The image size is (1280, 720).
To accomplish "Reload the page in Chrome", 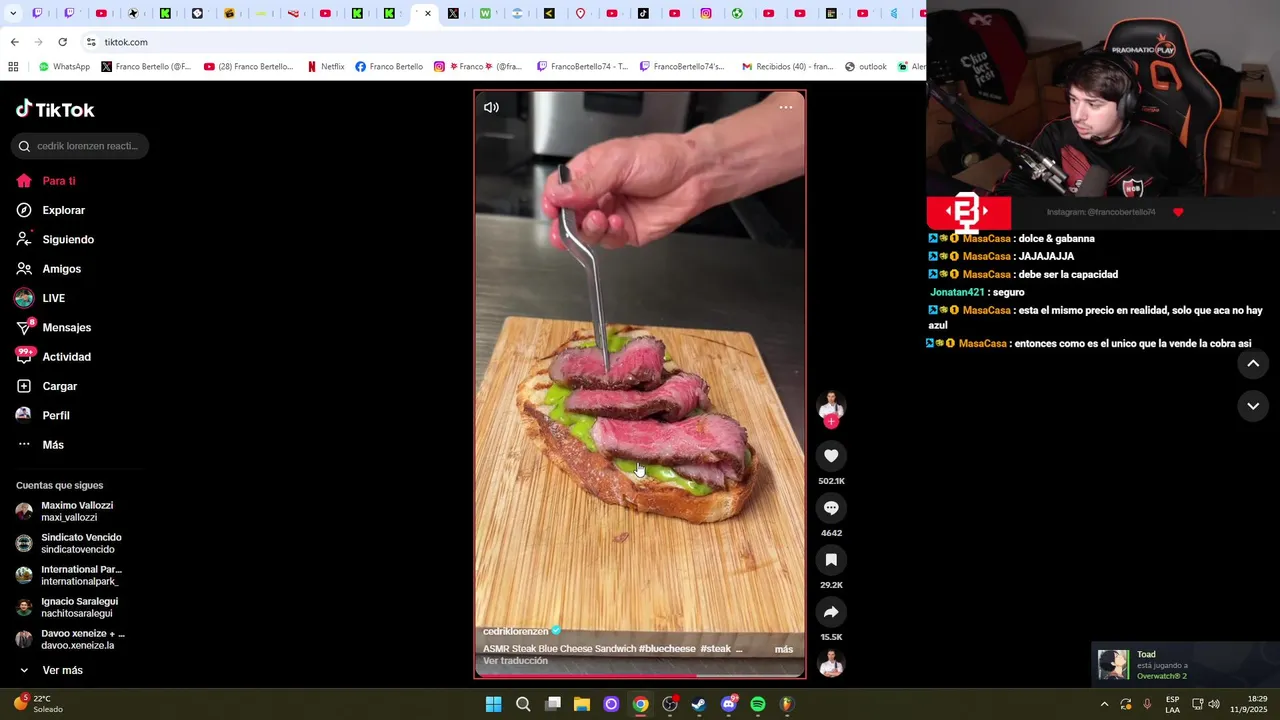I will (62, 42).
